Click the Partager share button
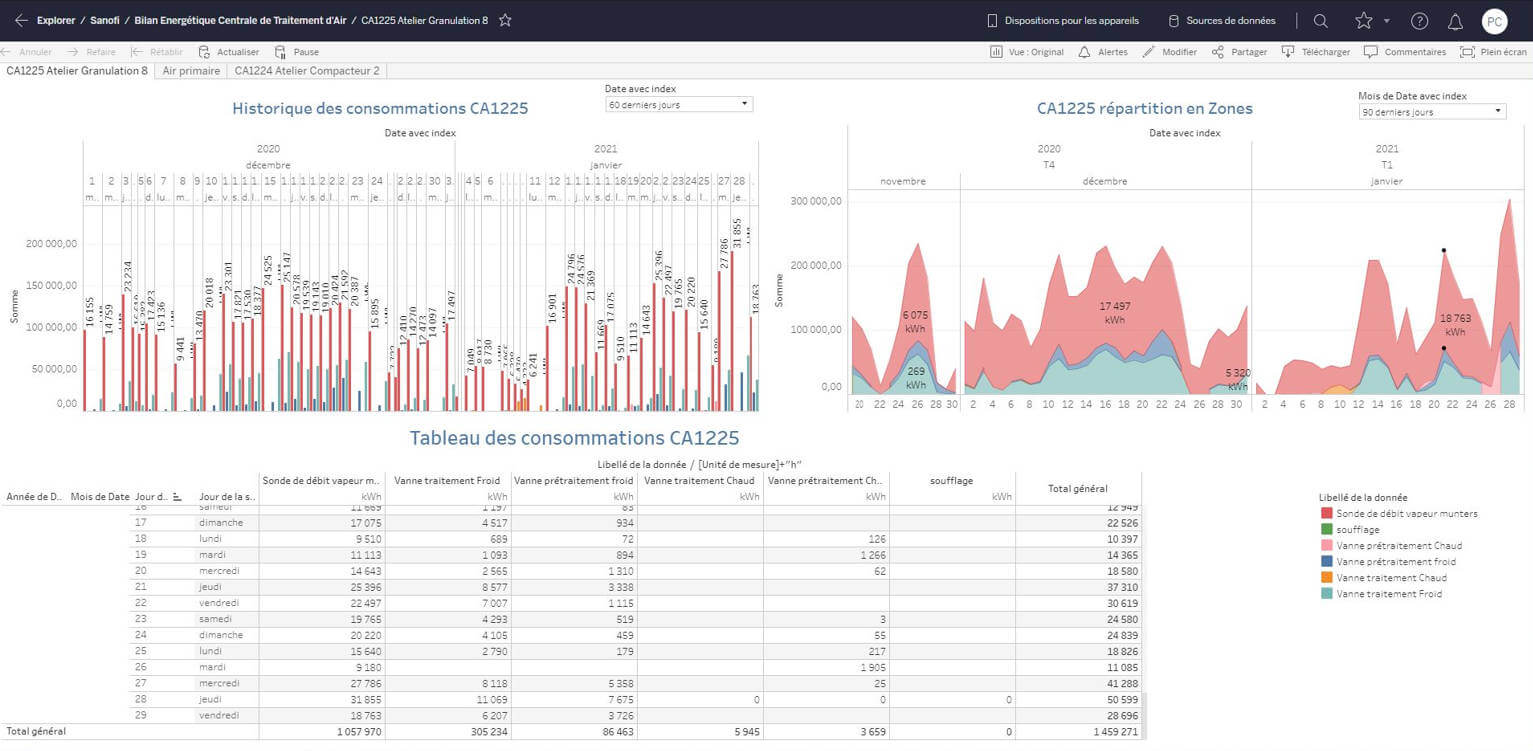Viewport: 1533px width, 751px height. coord(1240,52)
